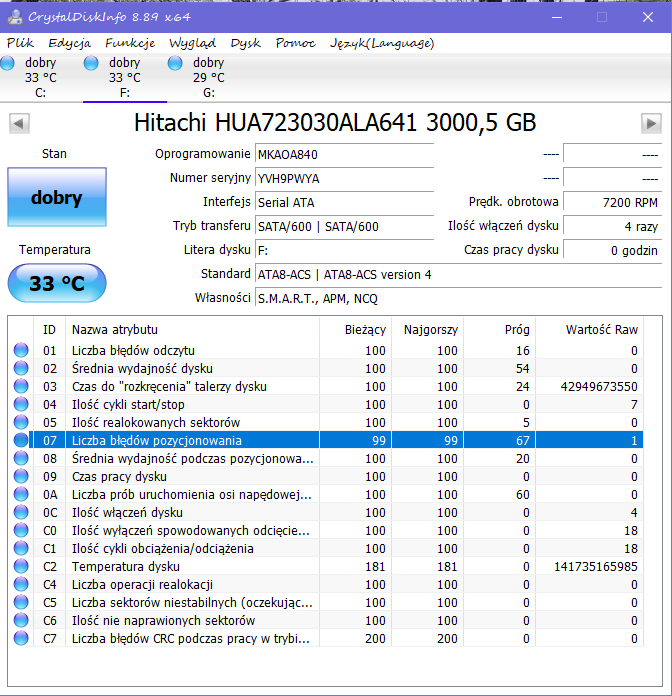Click status orb for attribute C1
This screenshot has width=672, height=696.
[21, 548]
